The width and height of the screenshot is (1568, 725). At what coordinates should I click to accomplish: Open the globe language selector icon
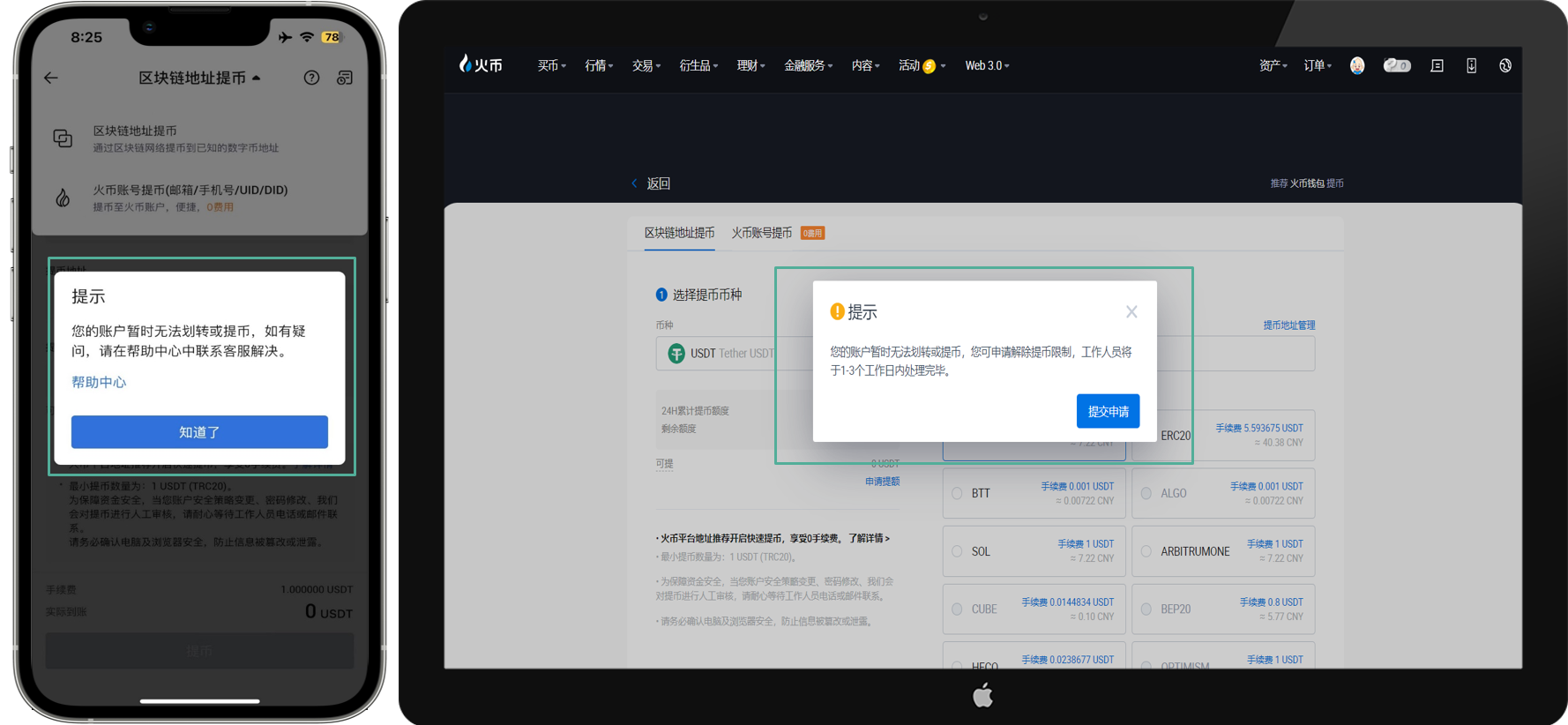tap(1505, 65)
